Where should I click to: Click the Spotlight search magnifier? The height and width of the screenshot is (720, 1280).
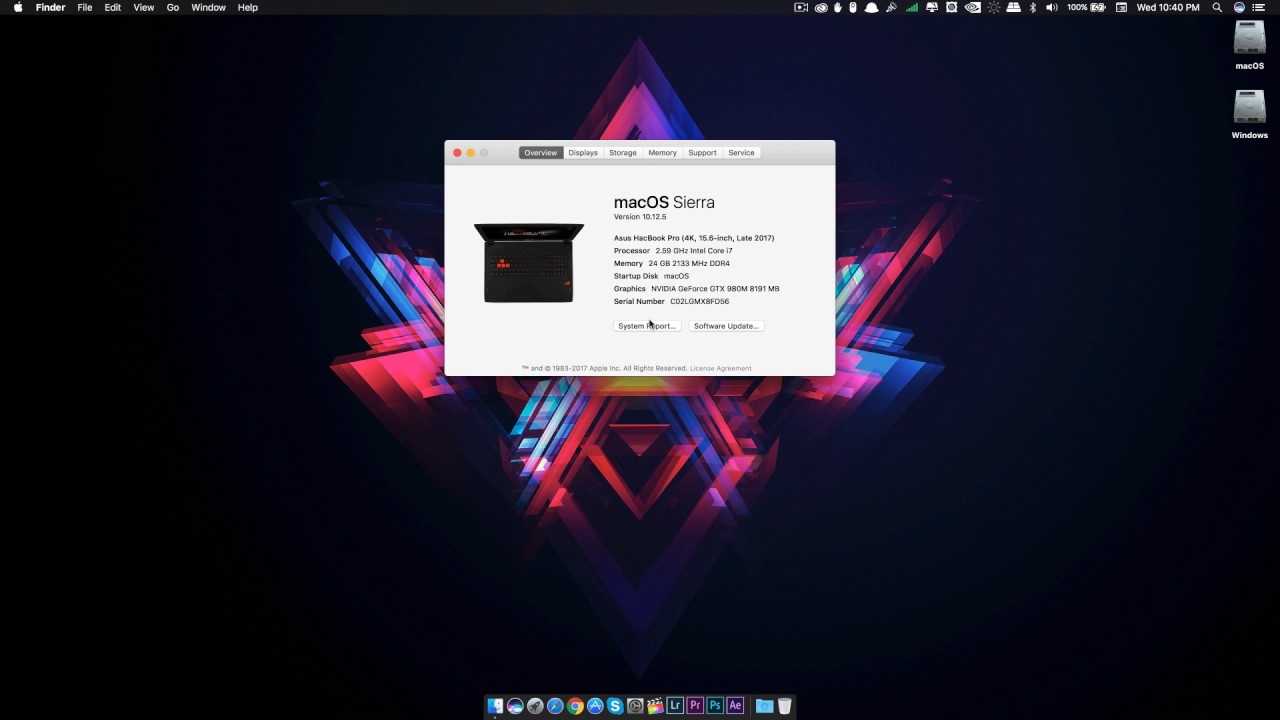tap(1217, 7)
